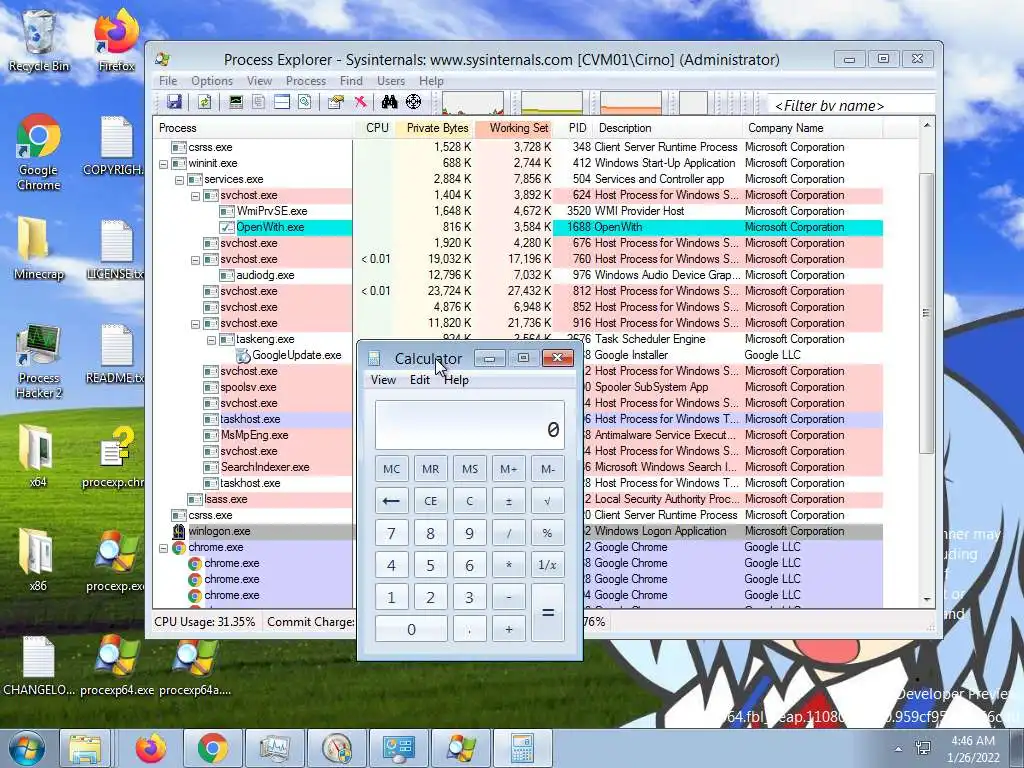Click the clock showing 4:46 AM
Viewport: 1024px width, 768px height.
(x=972, y=741)
